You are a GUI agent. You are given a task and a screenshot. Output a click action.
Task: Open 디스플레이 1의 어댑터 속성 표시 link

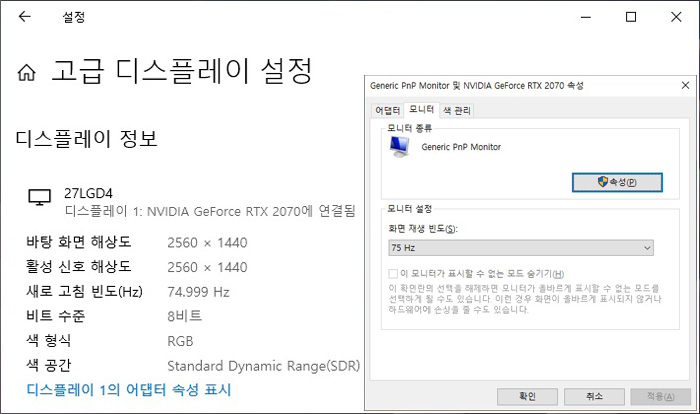tap(128, 389)
